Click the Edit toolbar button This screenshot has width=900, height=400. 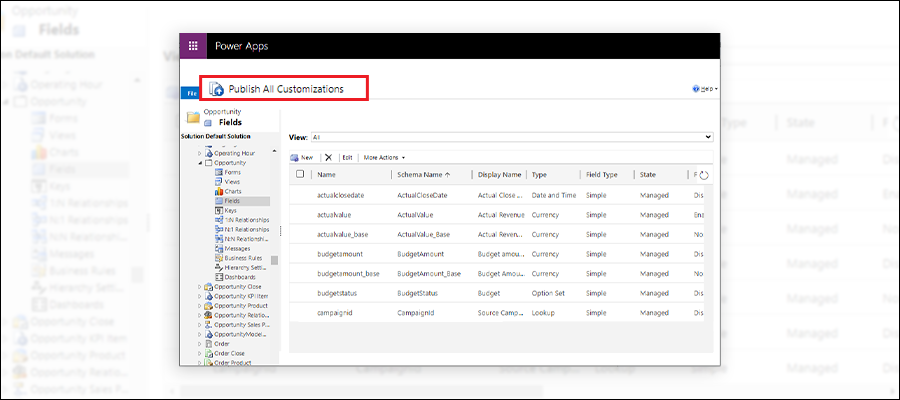[x=347, y=157]
